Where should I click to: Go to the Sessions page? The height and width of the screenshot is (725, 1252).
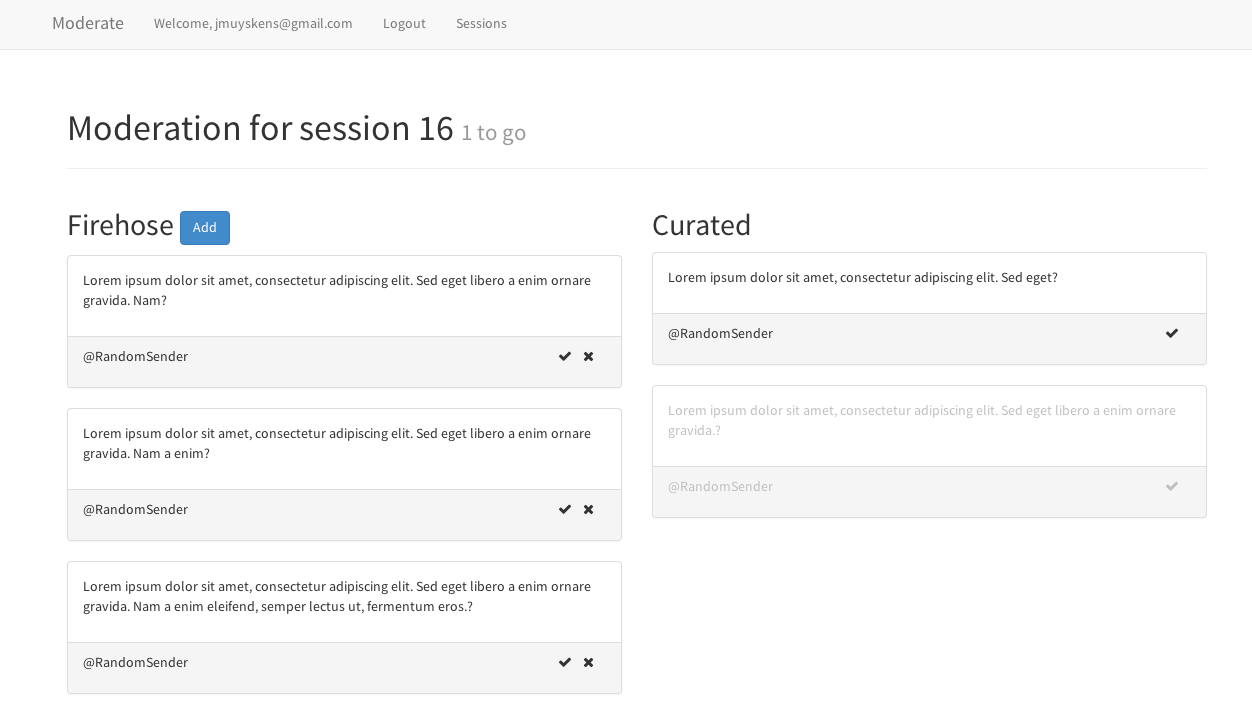[481, 24]
